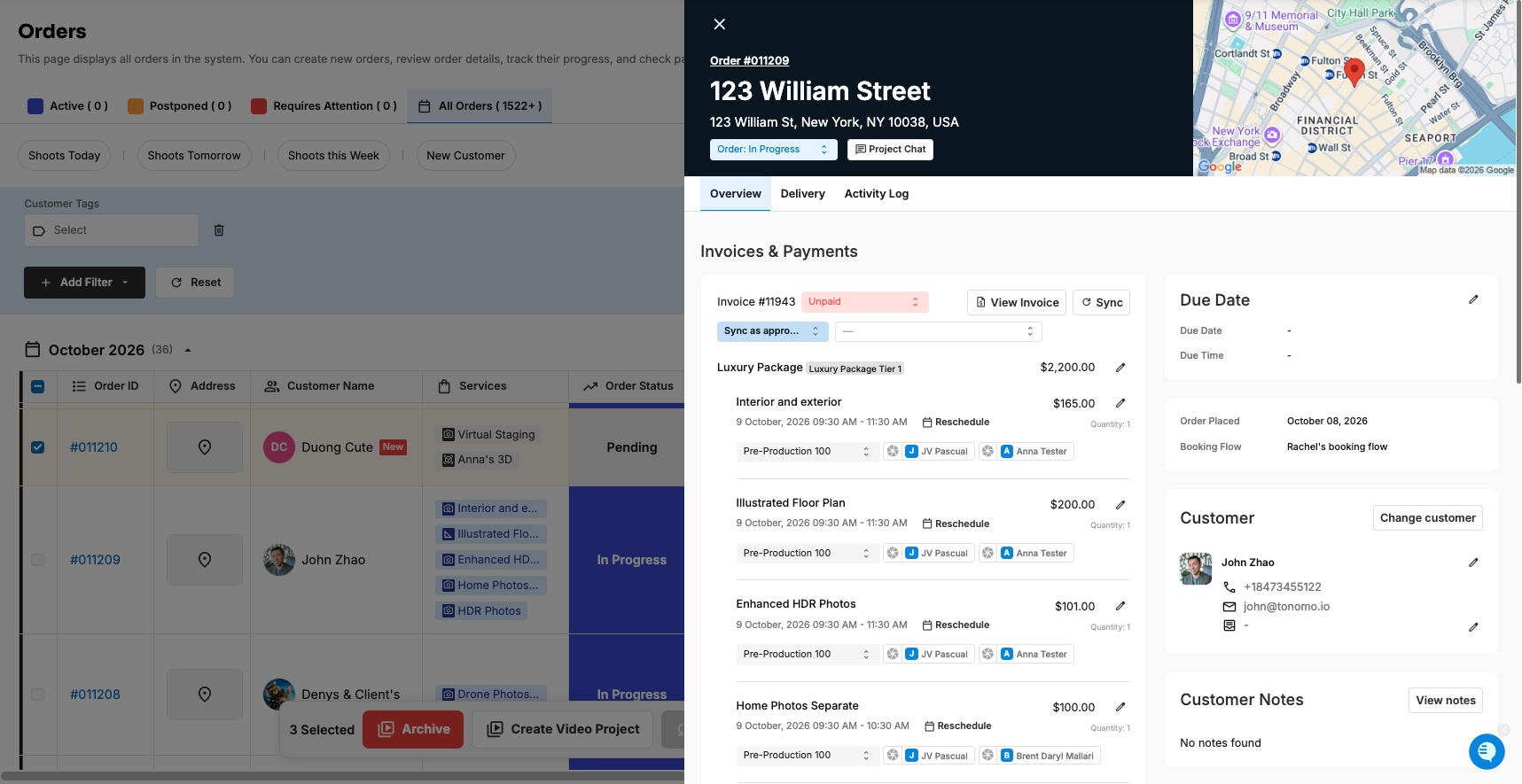Screen dimensions: 1522x784
Task: Open the support chat bubble icon
Action: coord(1487,752)
